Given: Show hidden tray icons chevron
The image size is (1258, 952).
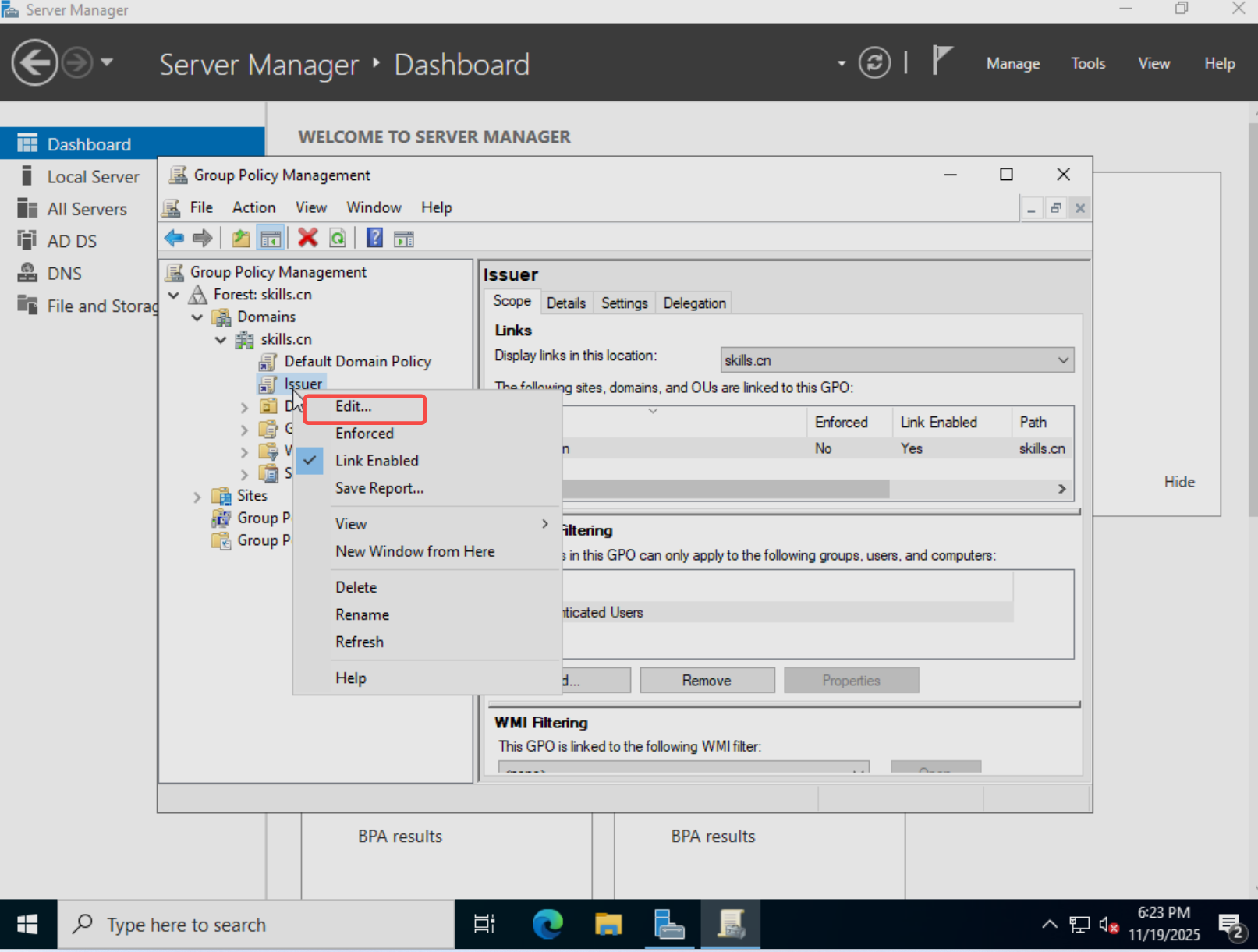Looking at the screenshot, I should pos(1050,925).
